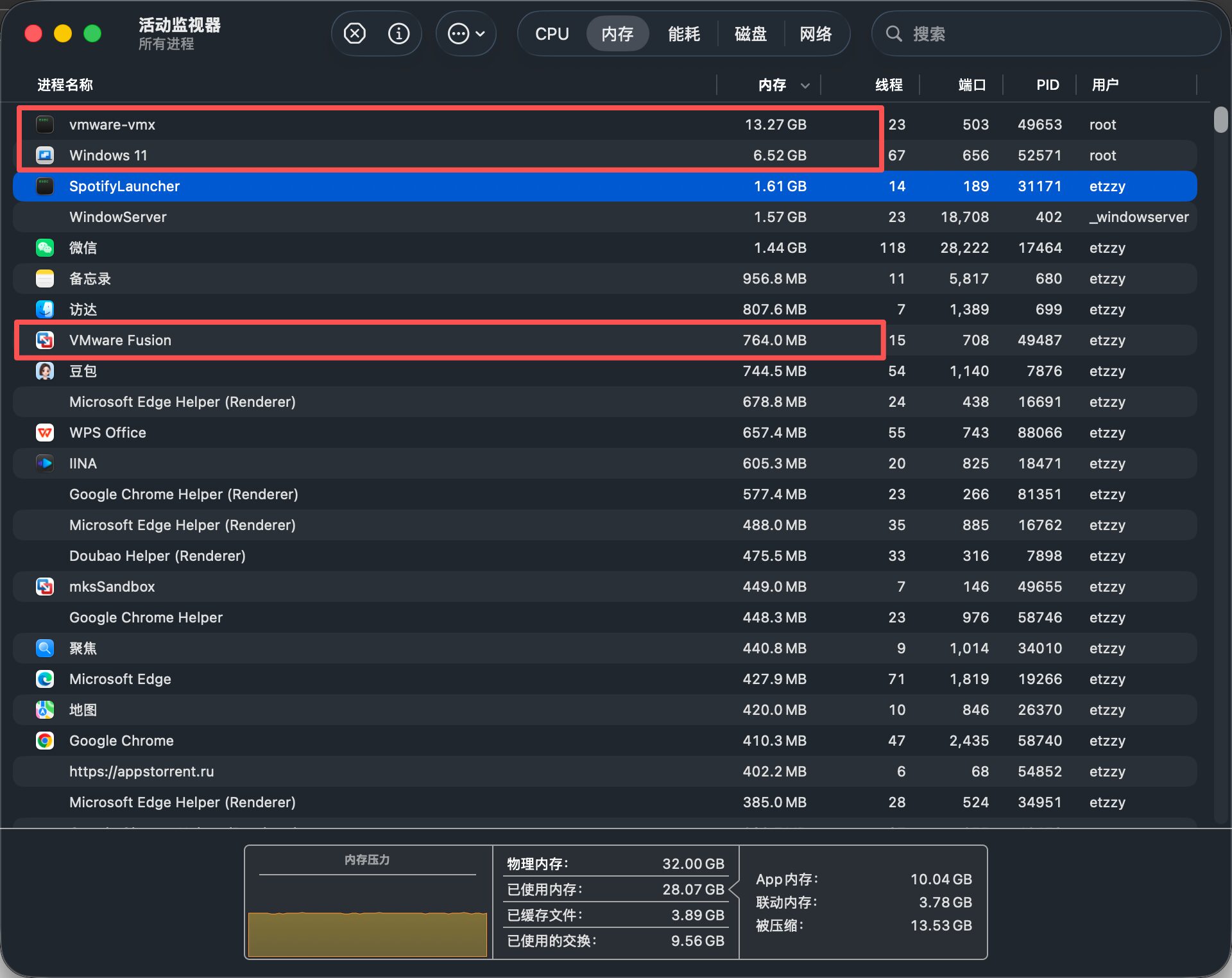The width and height of the screenshot is (1232, 978).
Task: Select the https://appstorrent.ru process row
Action: tap(385, 771)
